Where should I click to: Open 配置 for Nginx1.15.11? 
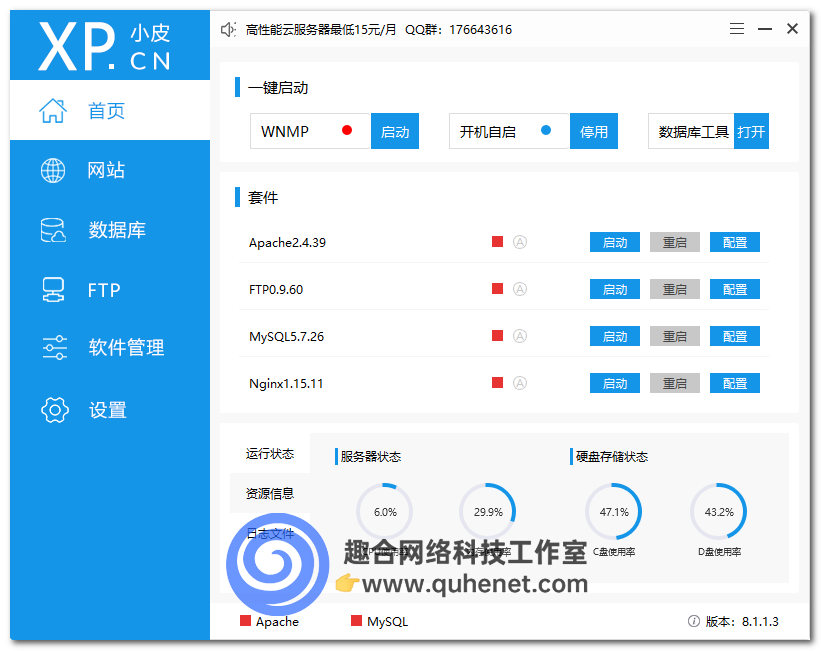pyautogui.click(x=735, y=383)
